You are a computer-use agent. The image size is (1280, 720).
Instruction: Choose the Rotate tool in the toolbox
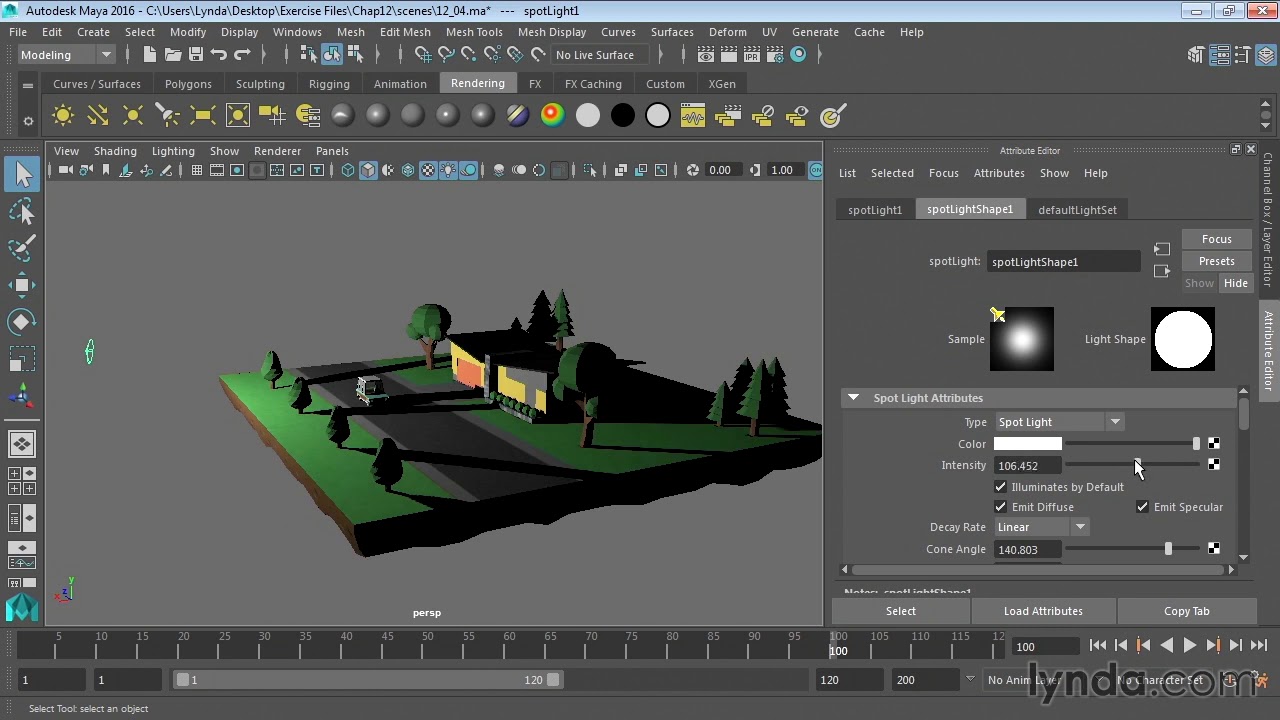[x=22, y=321]
